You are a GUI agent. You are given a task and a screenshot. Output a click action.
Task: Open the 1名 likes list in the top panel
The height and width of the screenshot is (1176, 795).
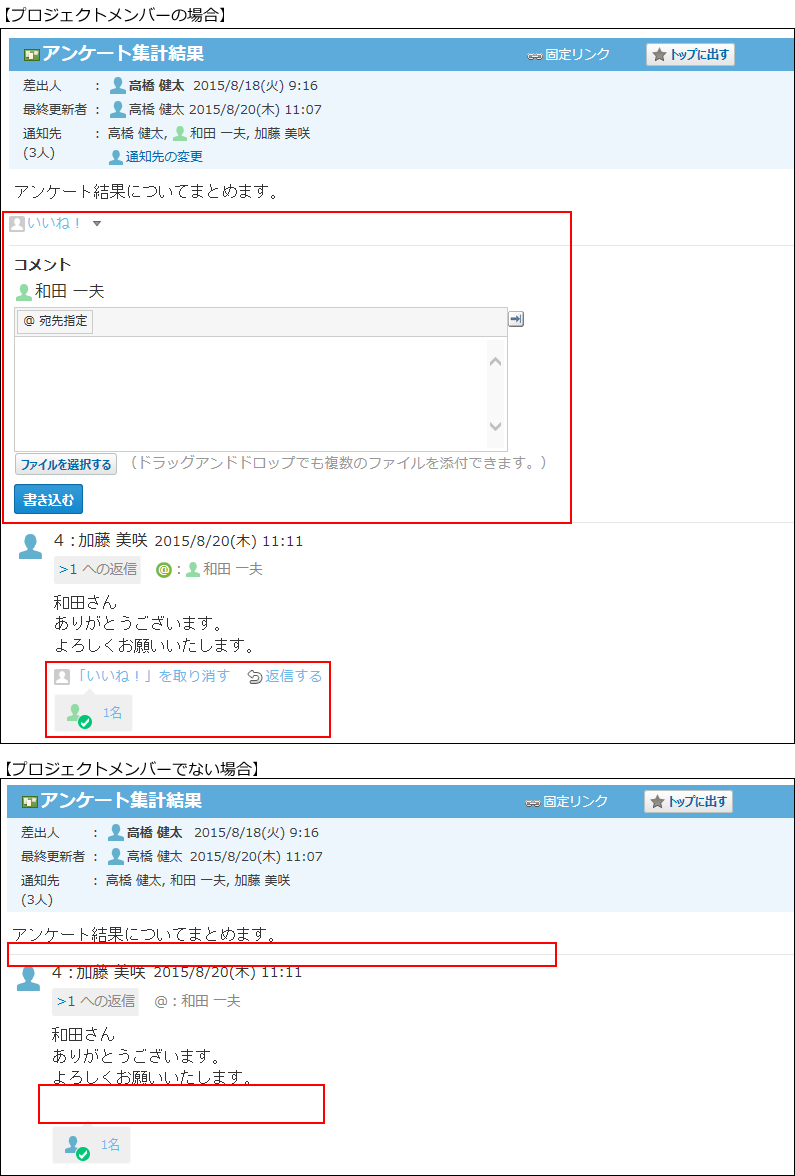point(112,712)
